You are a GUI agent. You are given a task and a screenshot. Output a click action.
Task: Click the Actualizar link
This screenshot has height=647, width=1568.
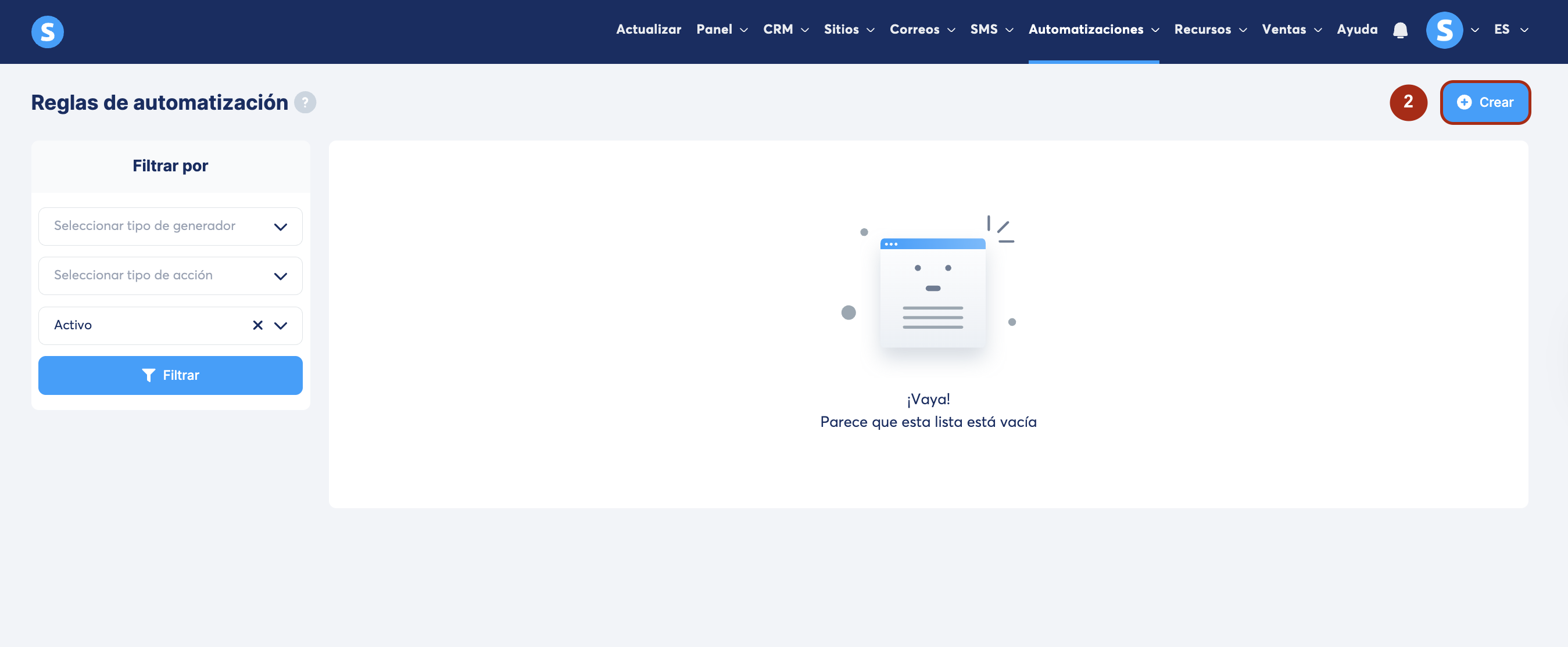(648, 29)
